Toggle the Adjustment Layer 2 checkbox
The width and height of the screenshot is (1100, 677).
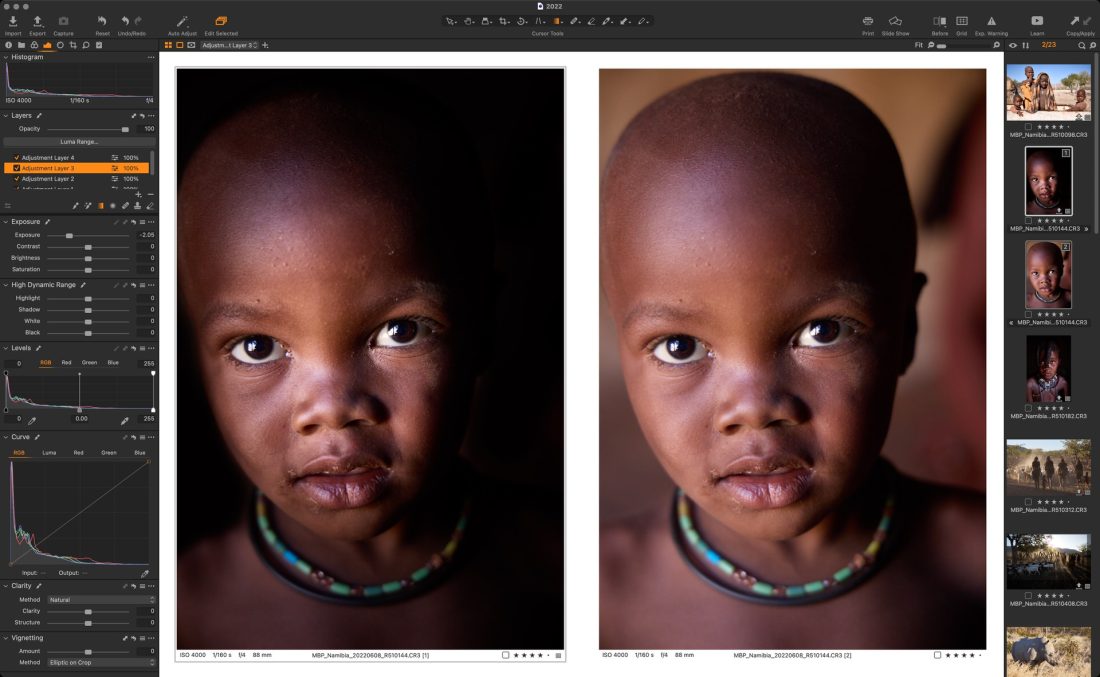pos(16,179)
